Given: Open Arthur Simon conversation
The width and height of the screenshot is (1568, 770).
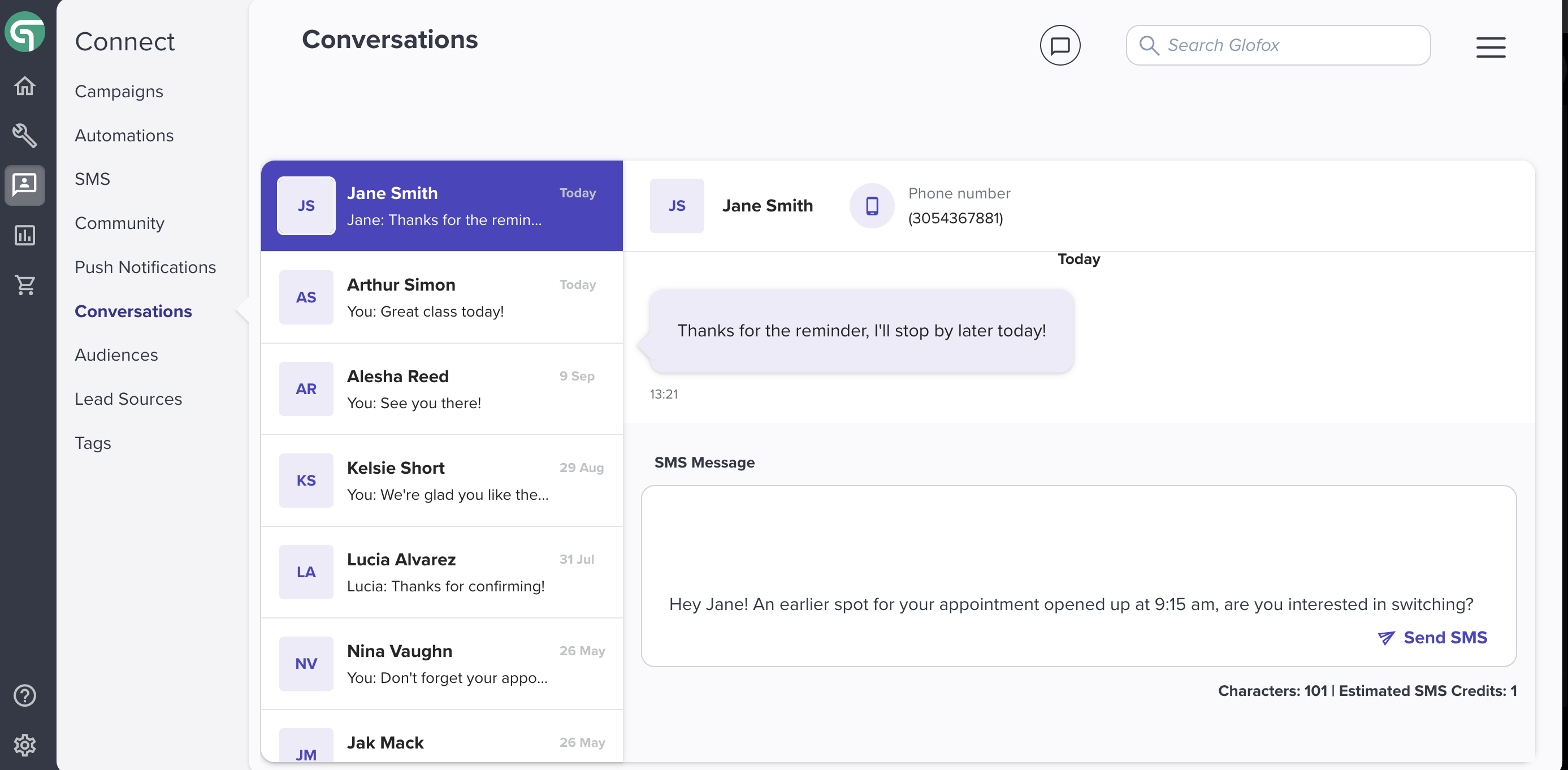Looking at the screenshot, I should [x=442, y=297].
